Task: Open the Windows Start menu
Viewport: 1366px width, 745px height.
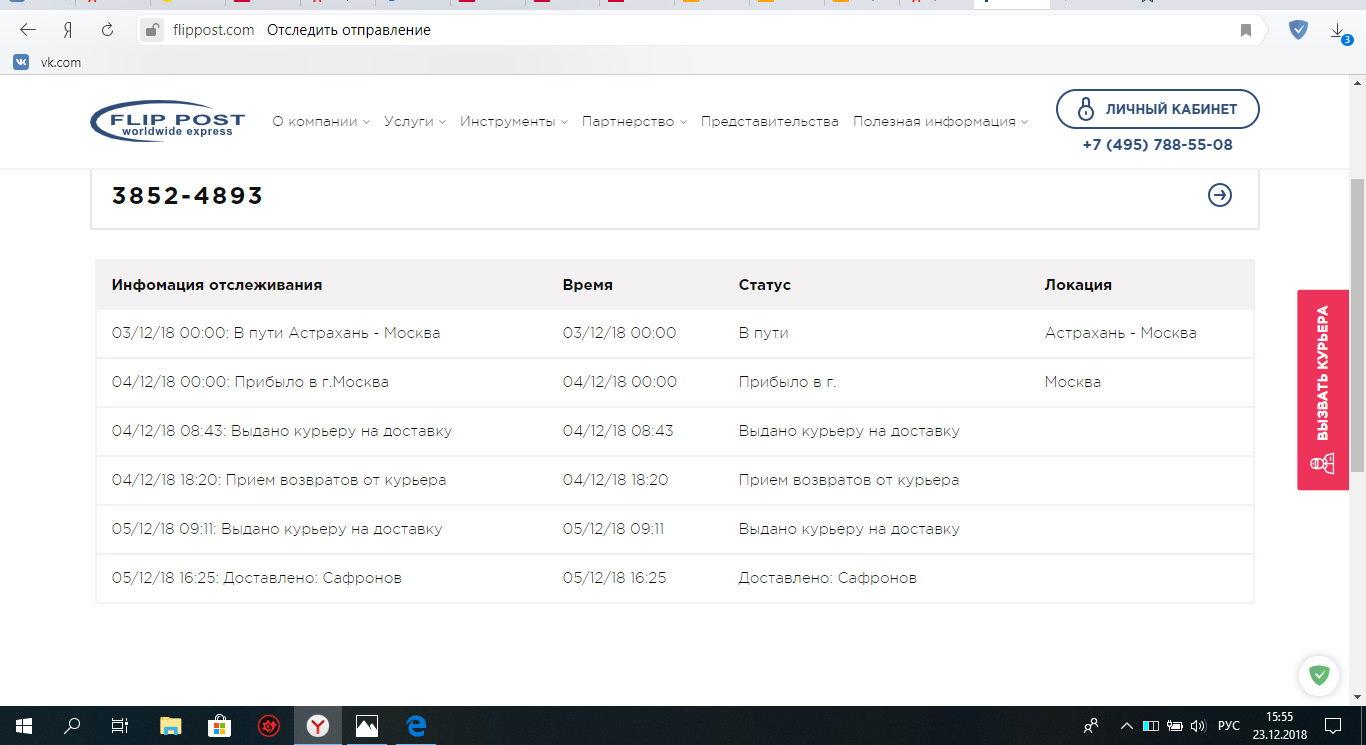Action: coord(23,726)
